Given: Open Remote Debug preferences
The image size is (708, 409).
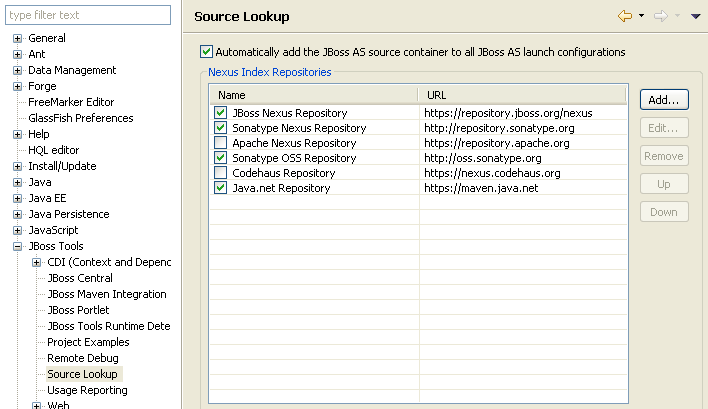Looking at the screenshot, I should pyautogui.click(x=83, y=358).
